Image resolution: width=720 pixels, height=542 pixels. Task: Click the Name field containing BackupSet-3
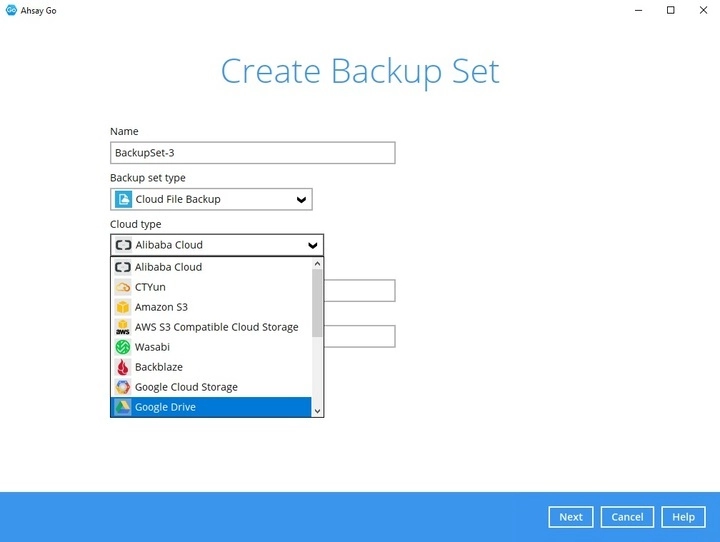[x=253, y=153]
